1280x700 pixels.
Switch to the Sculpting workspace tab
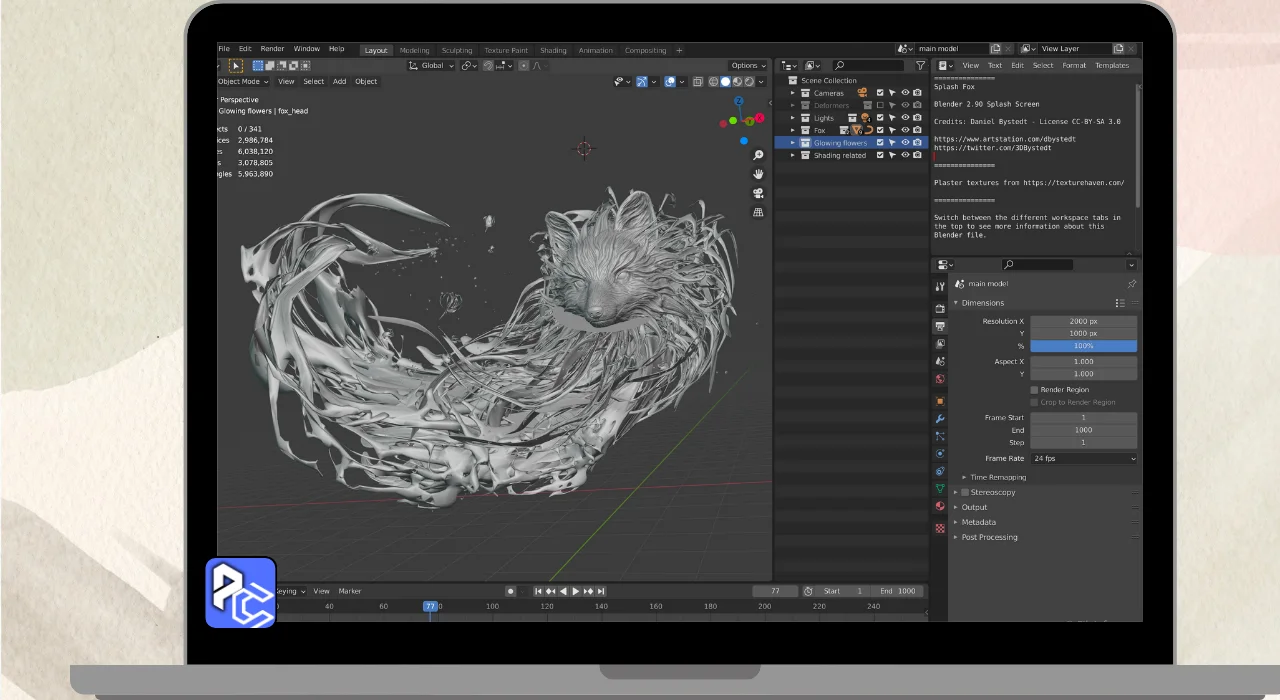(x=456, y=50)
